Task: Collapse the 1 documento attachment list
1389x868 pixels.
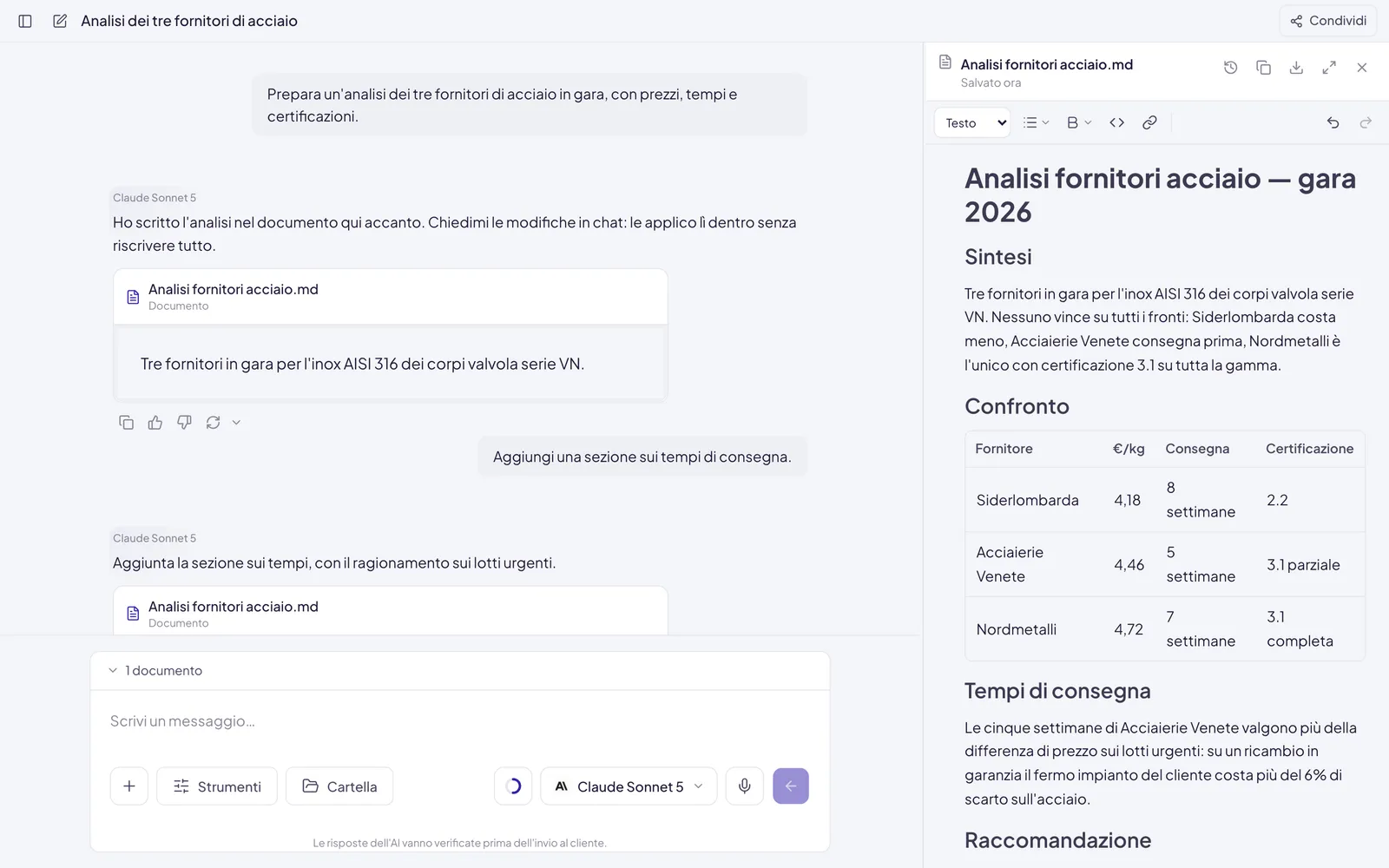Action: [155, 670]
